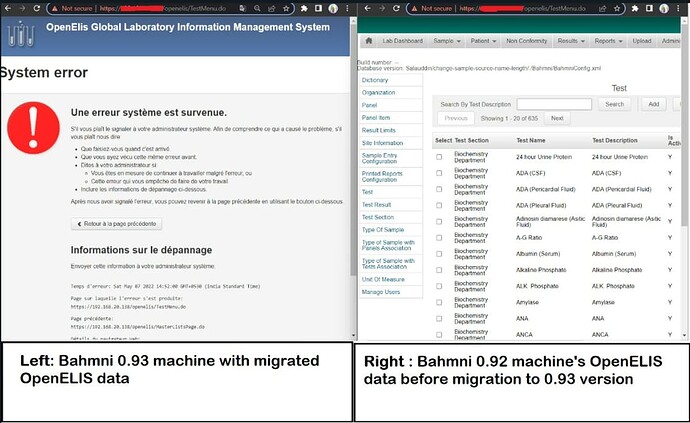The height and width of the screenshot is (423, 690).
Task: Open Panel Item in the admin sidebar
Action: 376,118
